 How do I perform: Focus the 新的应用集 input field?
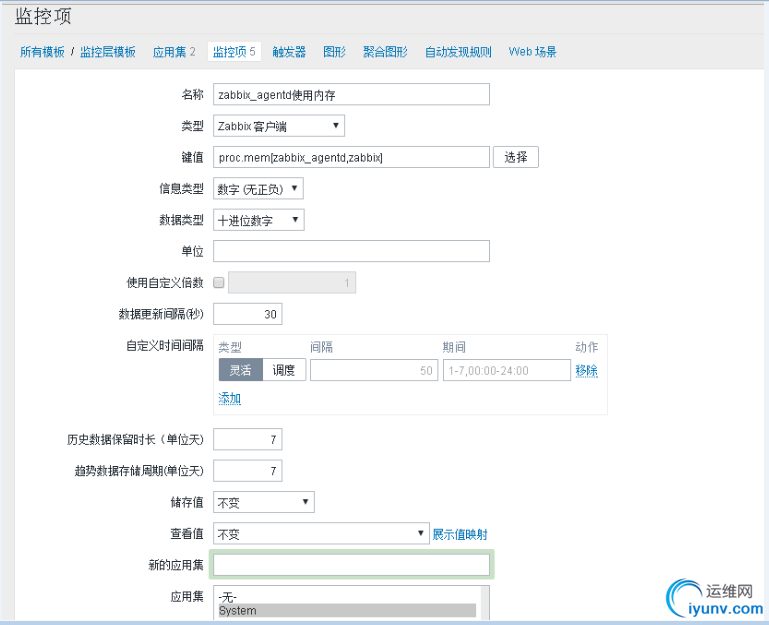pyautogui.click(x=351, y=565)
